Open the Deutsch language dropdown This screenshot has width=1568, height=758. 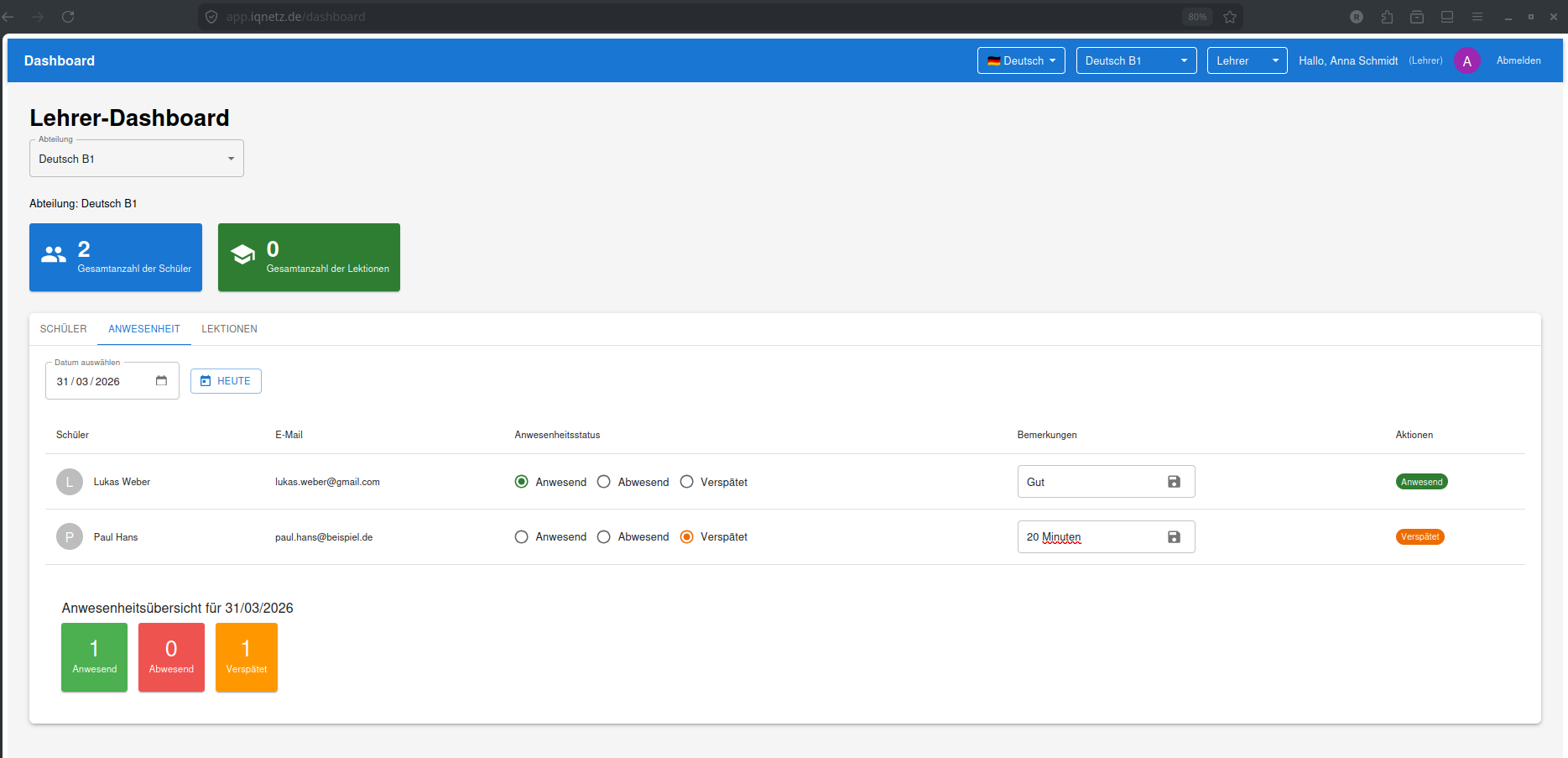1021,60
